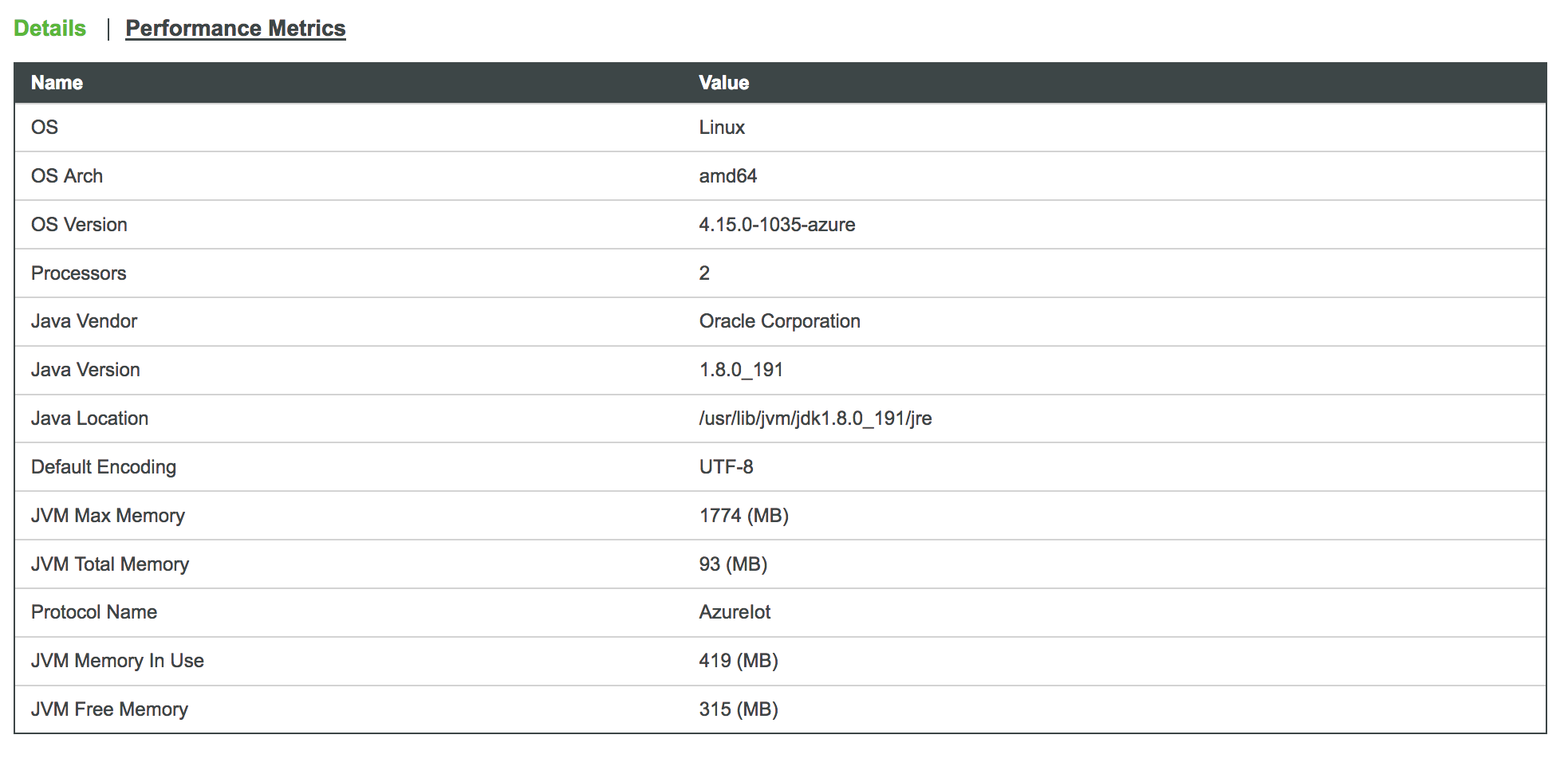
Task: Click the Value column header
Action: (723, 82)
